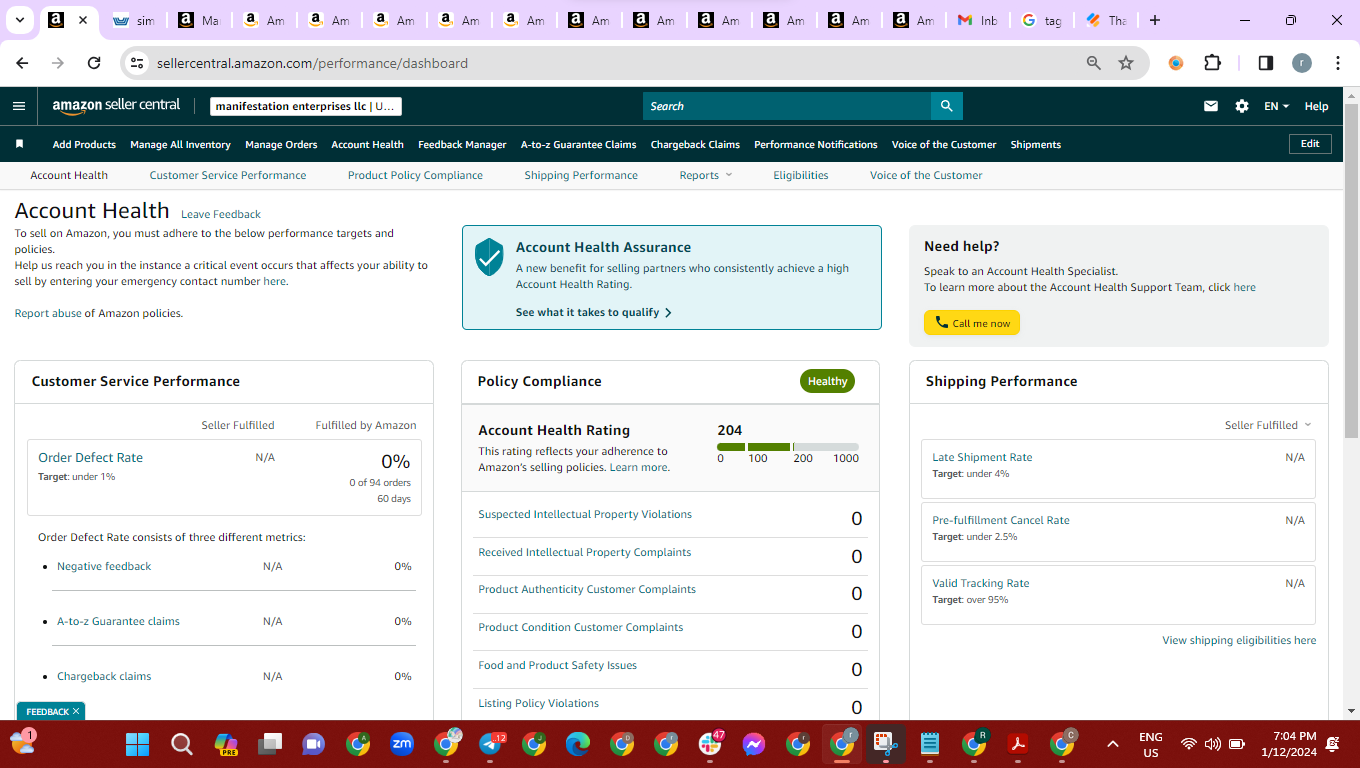Click the Account Health Rating progress bar
The image size is (1360, 768).
point(788,446)
